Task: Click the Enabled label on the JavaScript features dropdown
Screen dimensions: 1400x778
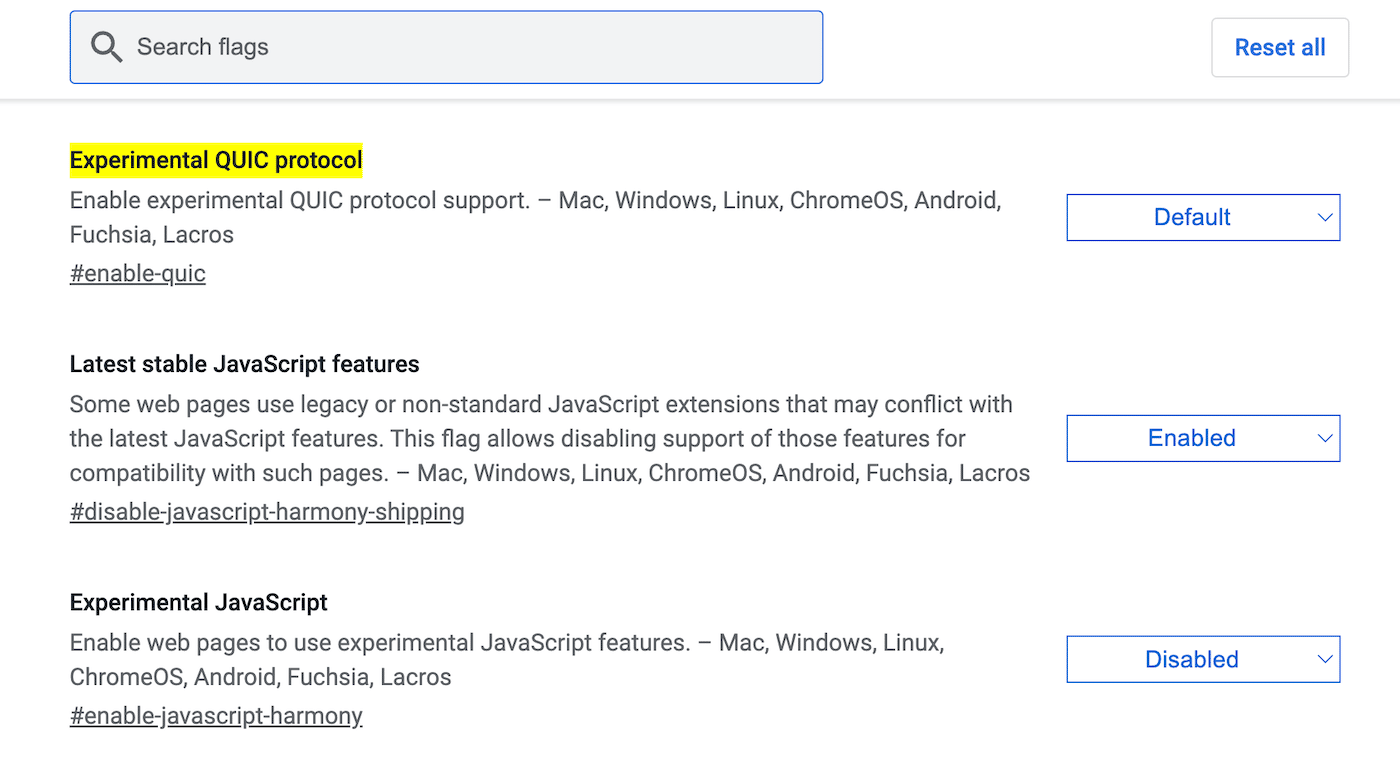Action: [1192, 438]
